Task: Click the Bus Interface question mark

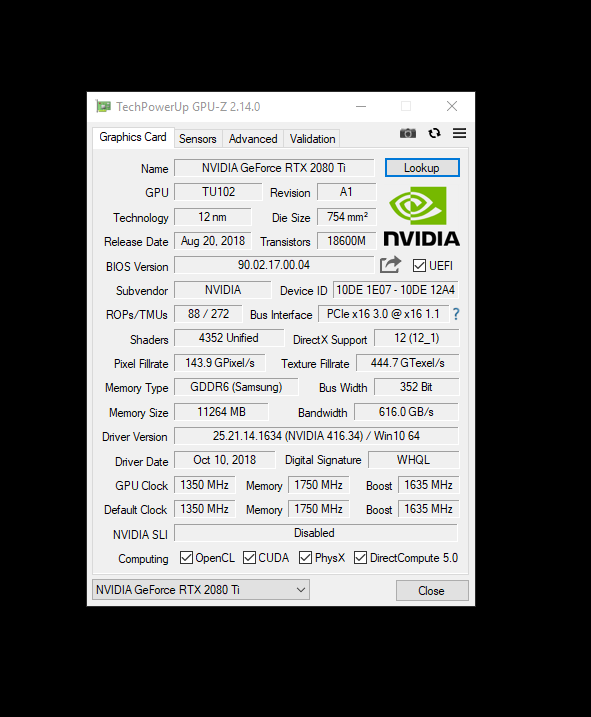Action: [x=456, y=314]
